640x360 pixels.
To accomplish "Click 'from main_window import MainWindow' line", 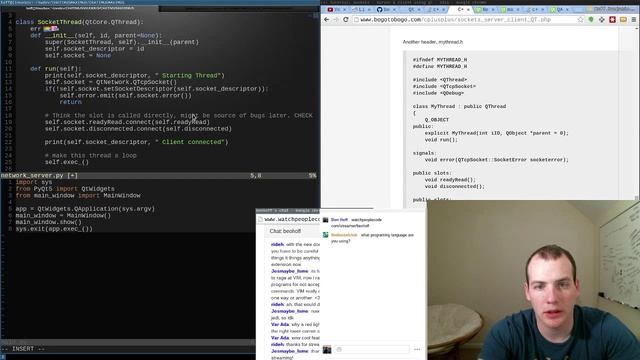I will pyautogui.click(x=78, y=196).
